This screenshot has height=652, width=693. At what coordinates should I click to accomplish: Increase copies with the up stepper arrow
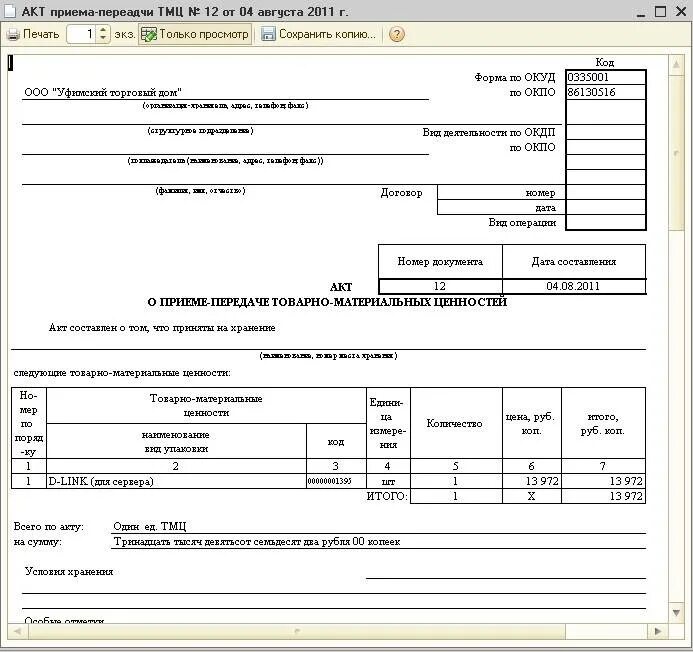click(x=103, y=30)
